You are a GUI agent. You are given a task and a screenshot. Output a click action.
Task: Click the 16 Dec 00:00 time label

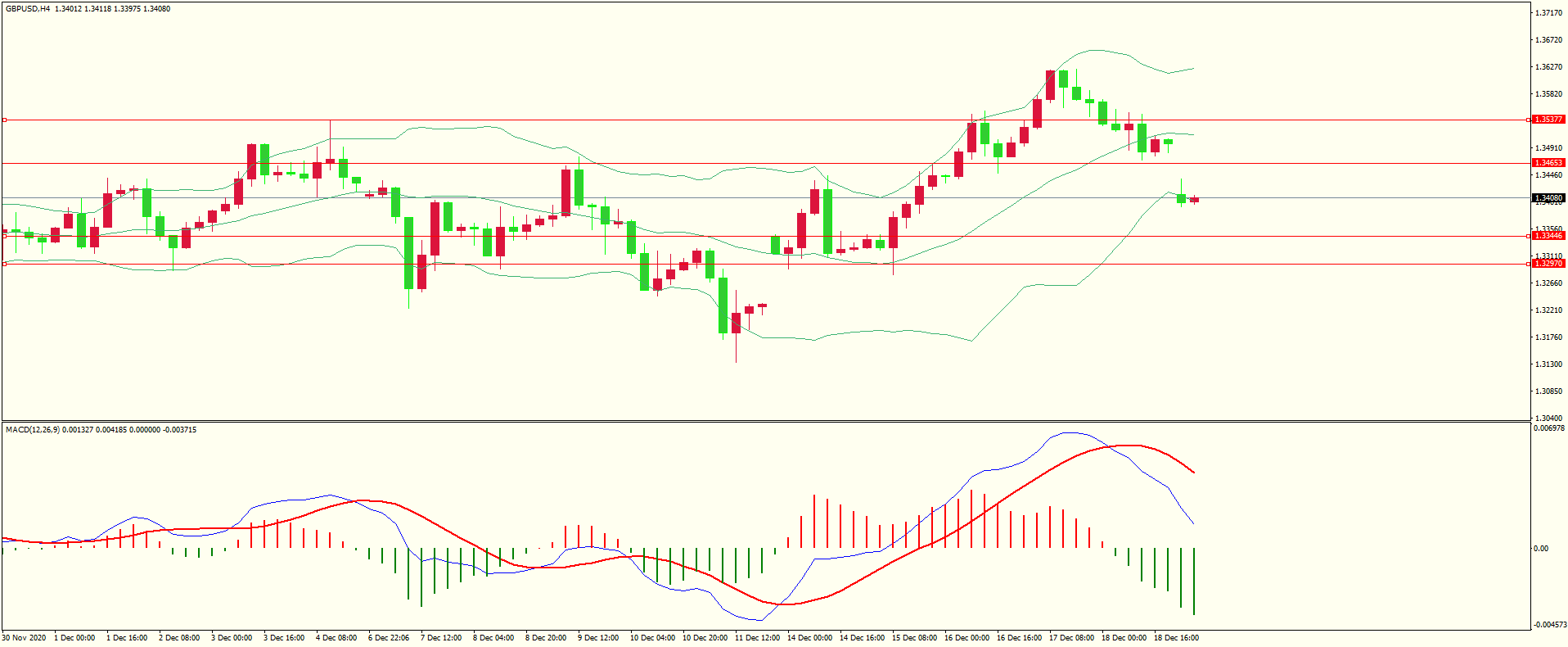coord(967,638)
